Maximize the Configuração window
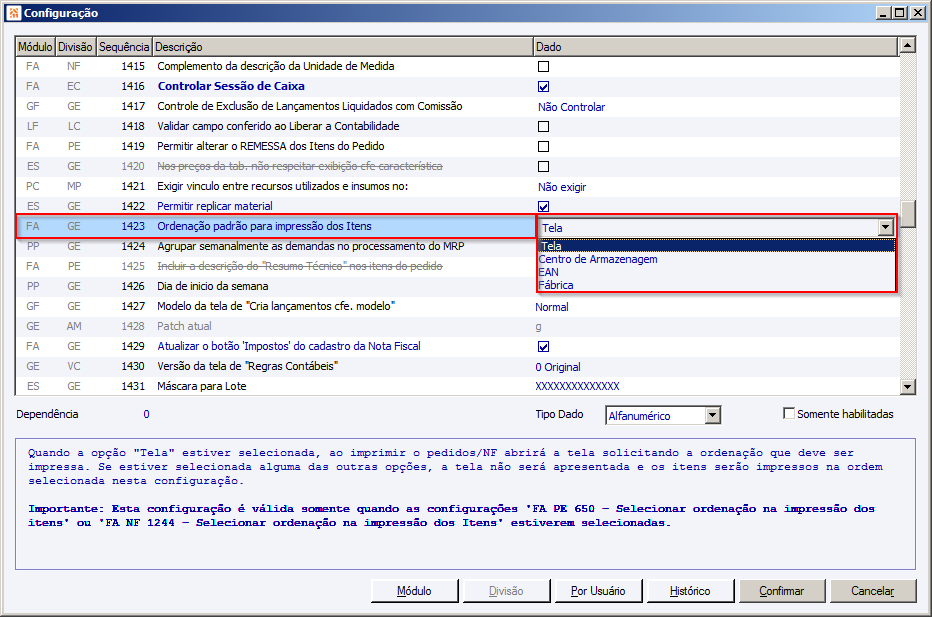932x617 pixels. tap(900, 12)
